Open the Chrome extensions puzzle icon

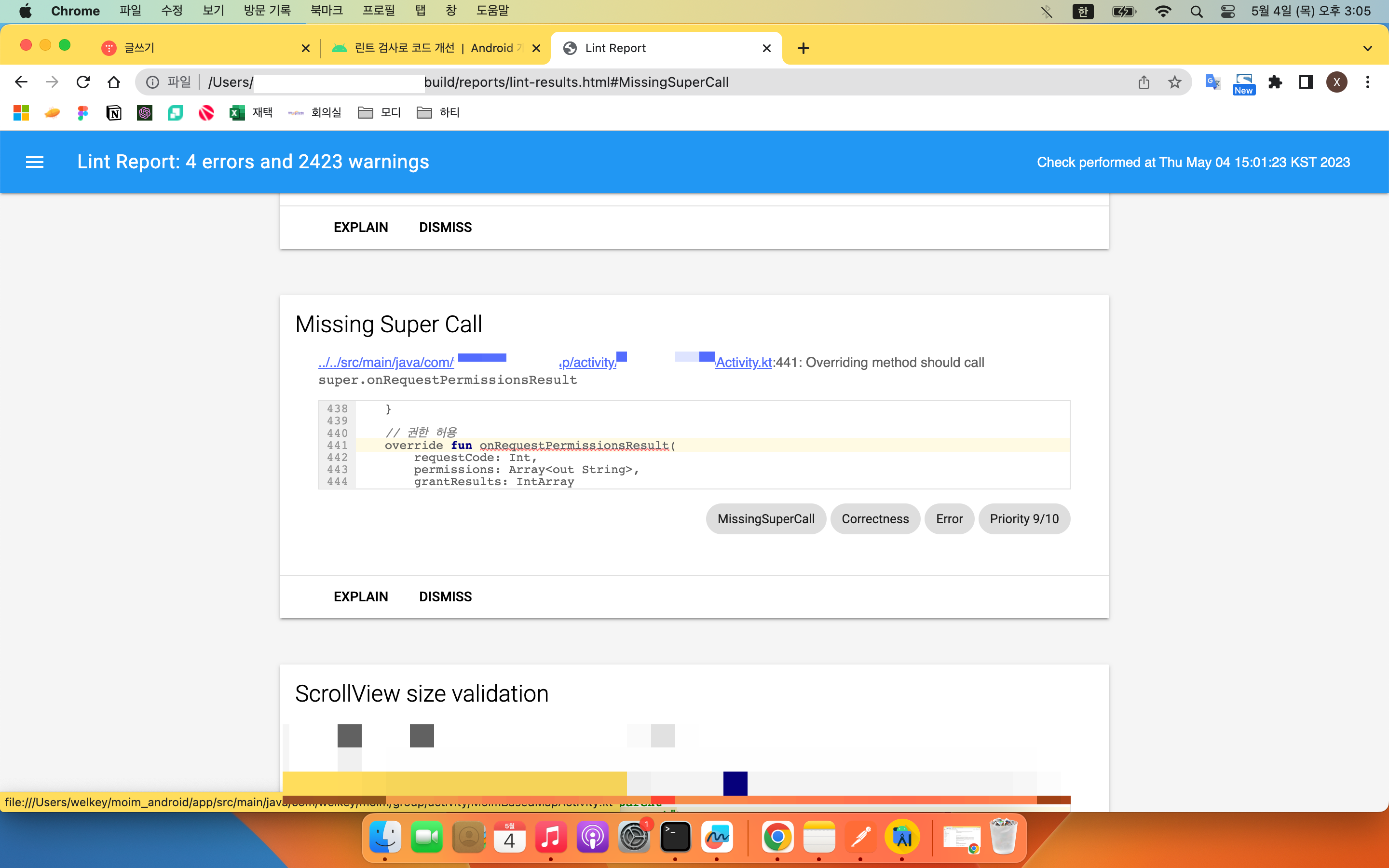(x=1275, y=82)
